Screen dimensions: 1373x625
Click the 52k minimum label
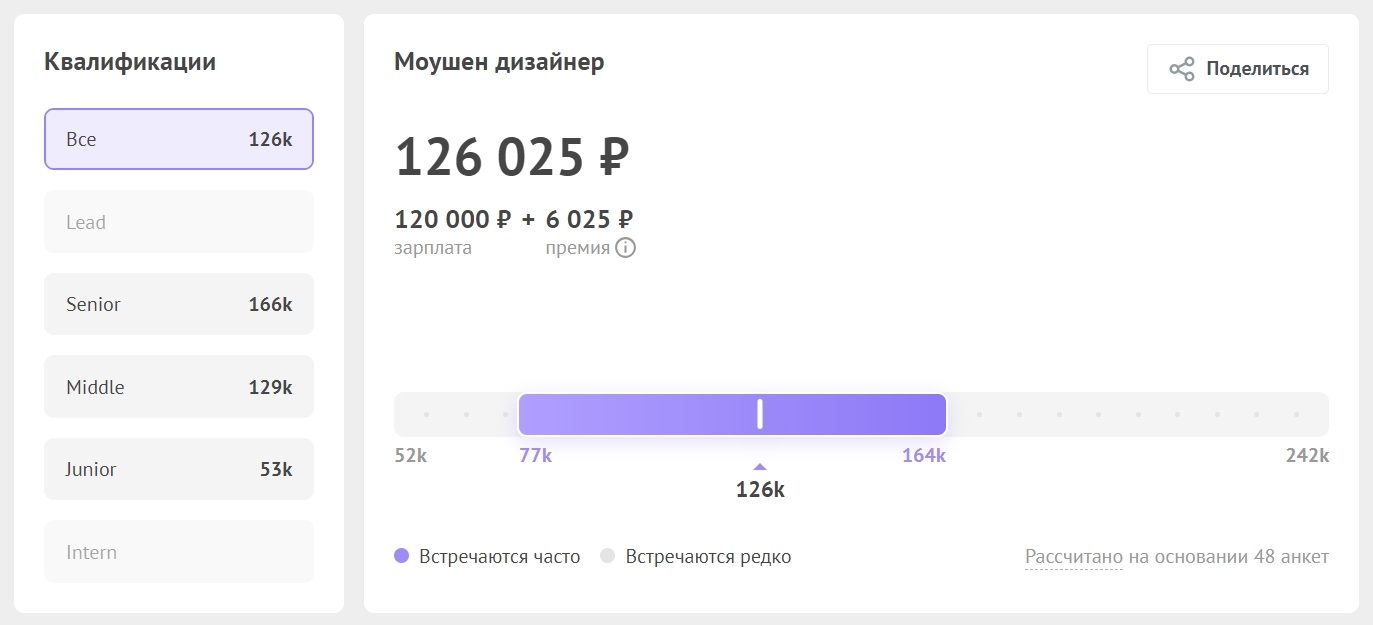pyautogui.click(x=410, y=456)
